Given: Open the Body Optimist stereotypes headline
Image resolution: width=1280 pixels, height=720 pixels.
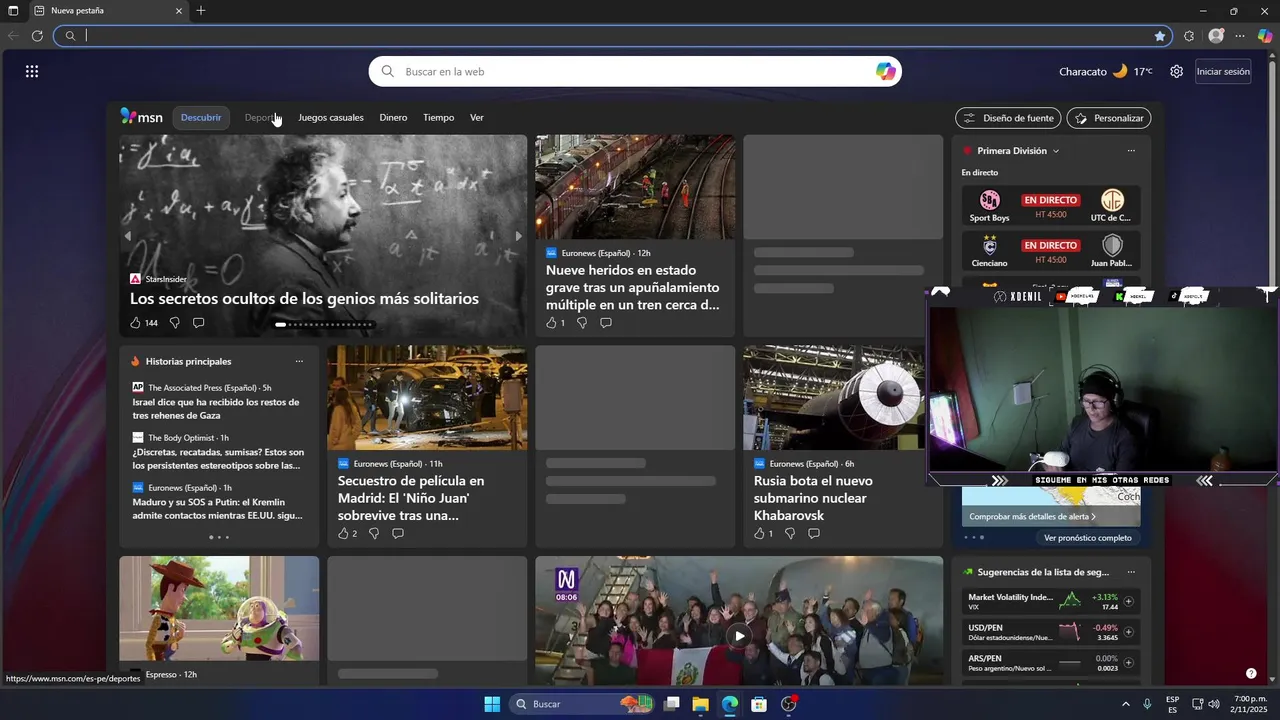Looking at the screenshot, I should pyautogui.click(x=218, y=459).
